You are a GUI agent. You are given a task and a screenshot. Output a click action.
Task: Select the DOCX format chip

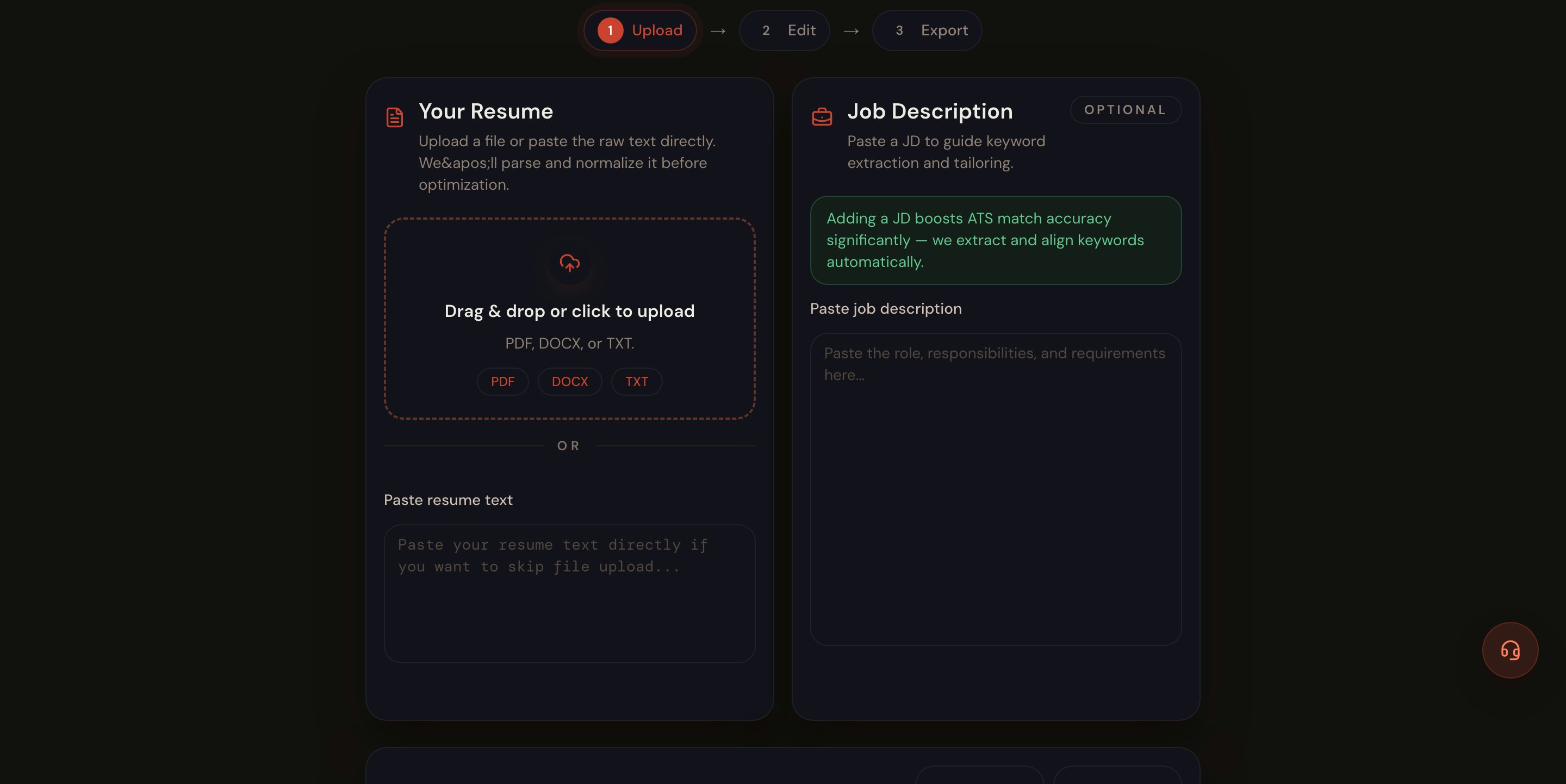coord(570,382)
